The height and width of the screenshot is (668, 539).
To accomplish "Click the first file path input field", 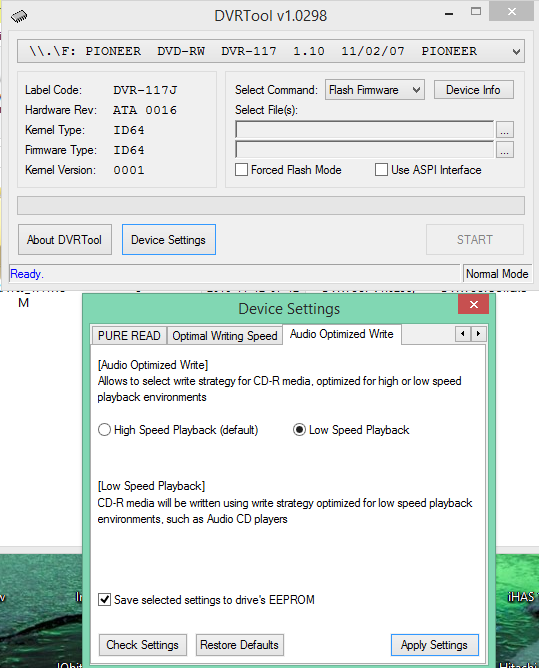I will tap(364, 130).
